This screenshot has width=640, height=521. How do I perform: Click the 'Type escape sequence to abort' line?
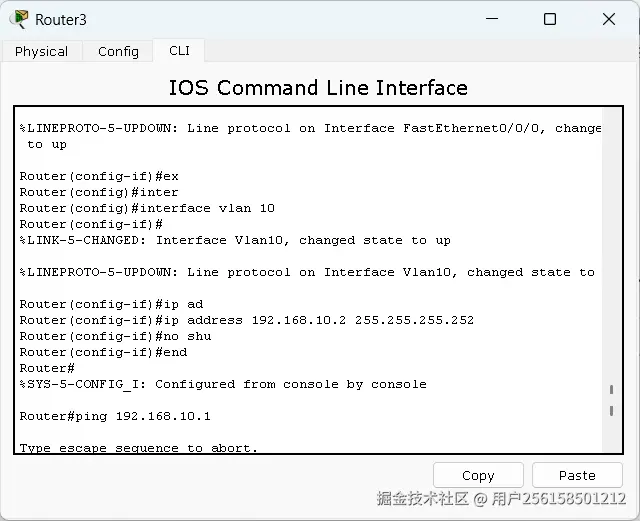coord(138,448)
